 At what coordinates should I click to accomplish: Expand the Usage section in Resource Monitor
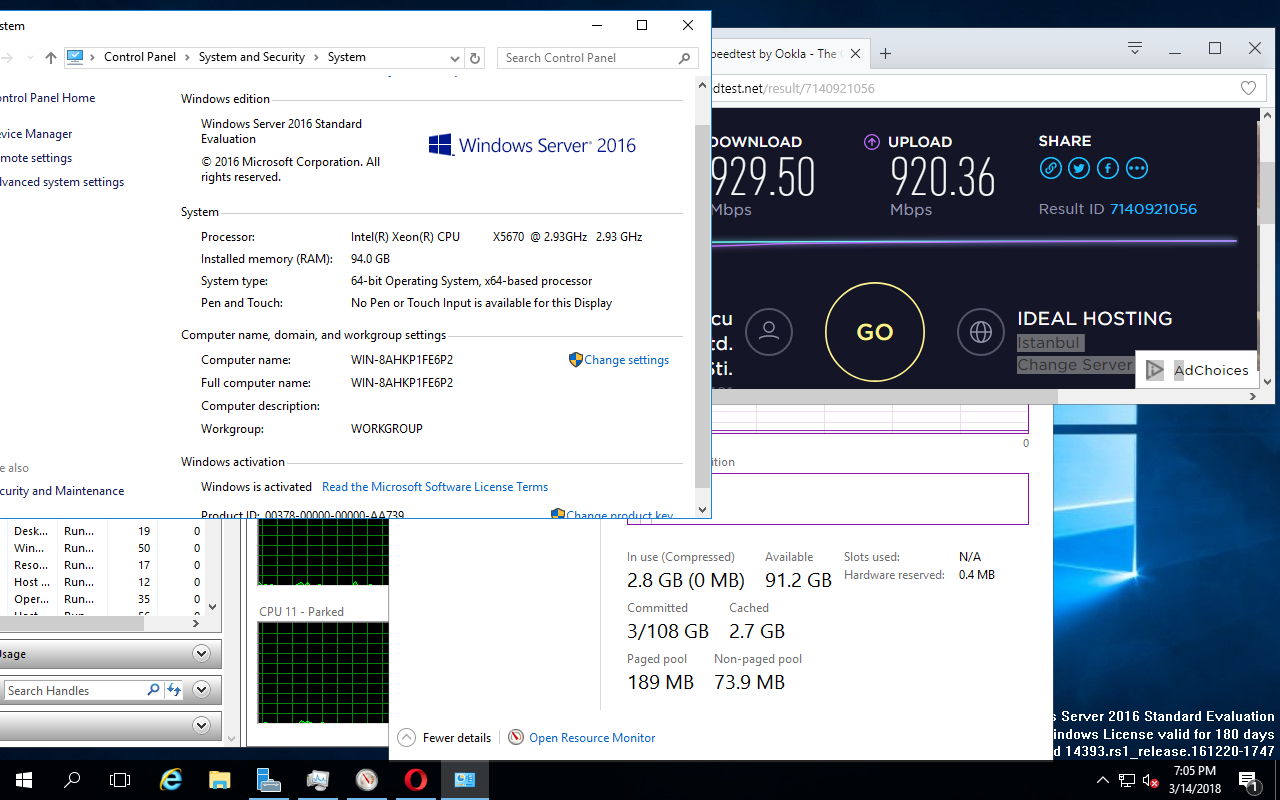[201, 654]
